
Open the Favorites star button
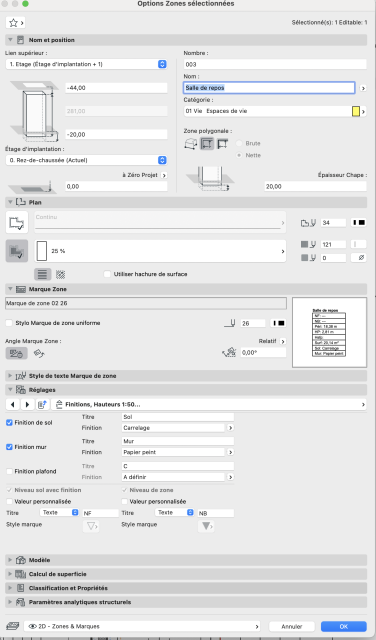16,23
